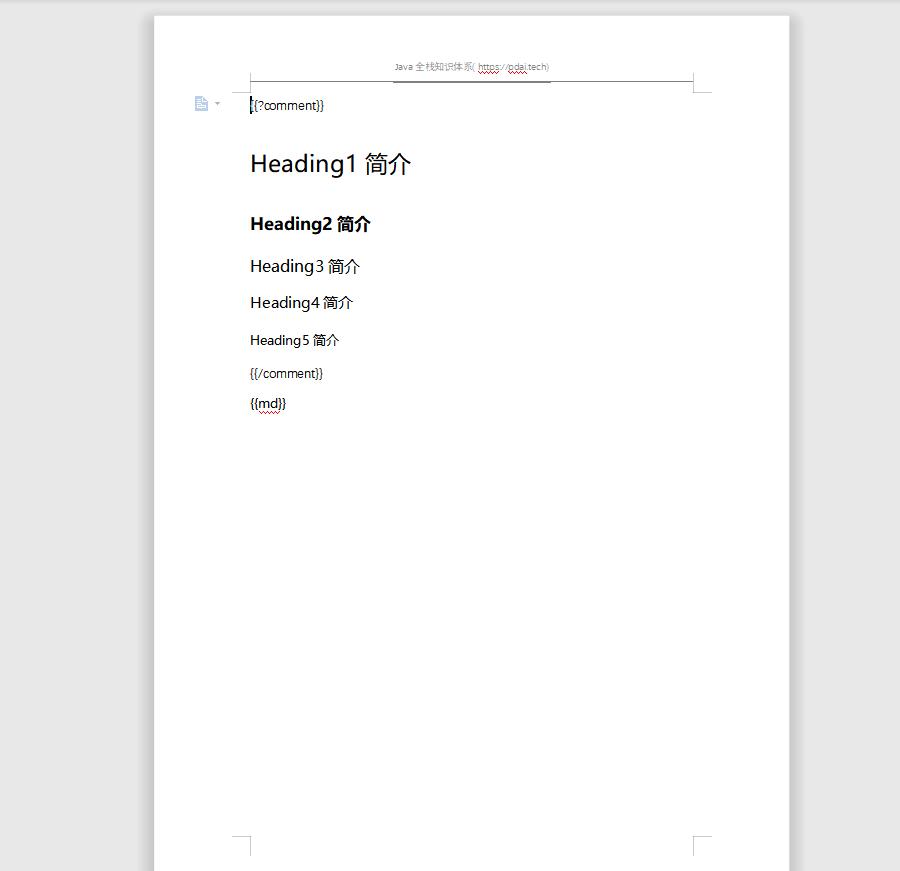Click the https://pdai.tech hyperlink in the header
Screen dimensions: 900x871
pos(510,67)
